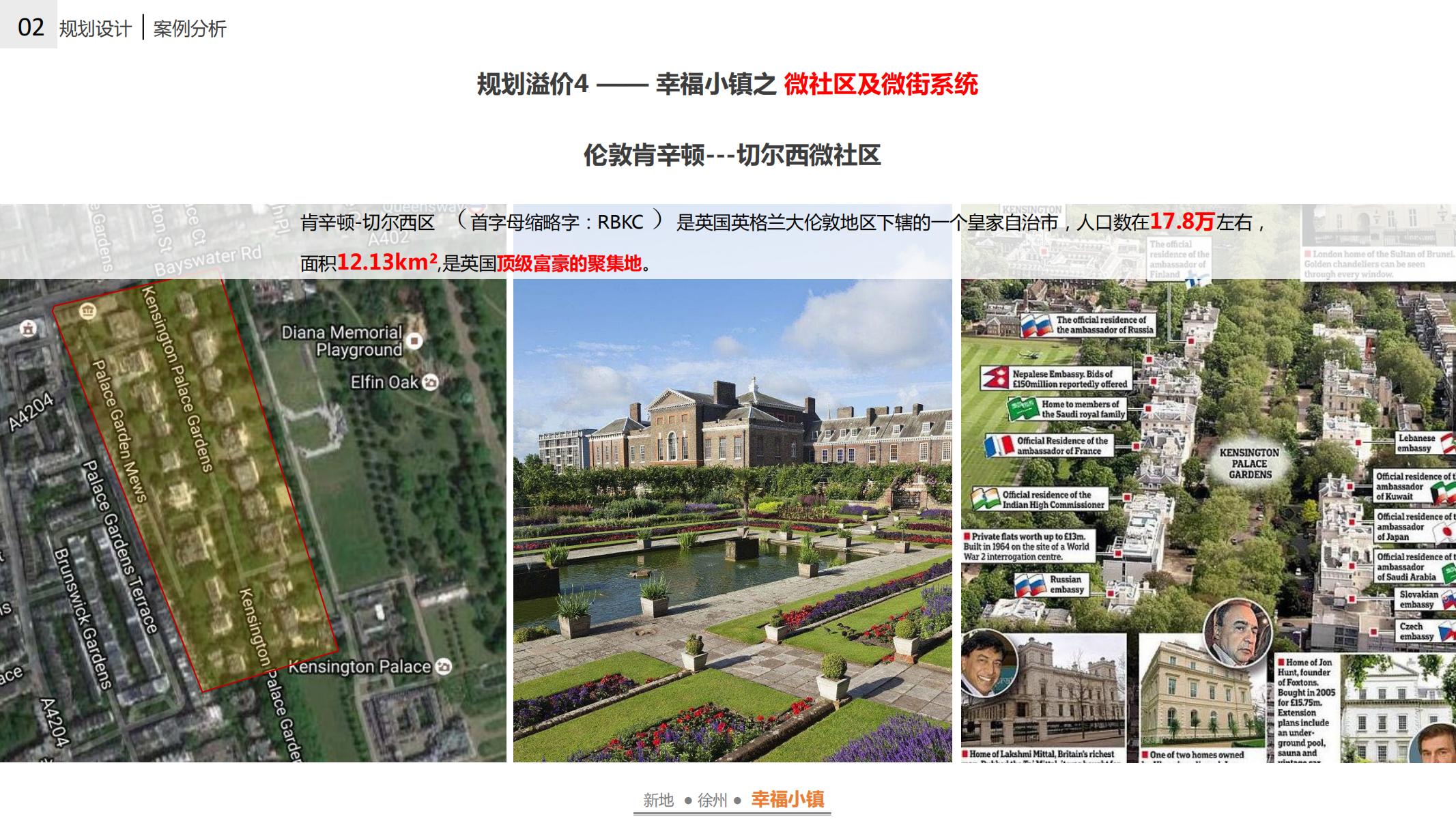Click the Czech embassy flag

point(1447,631)
